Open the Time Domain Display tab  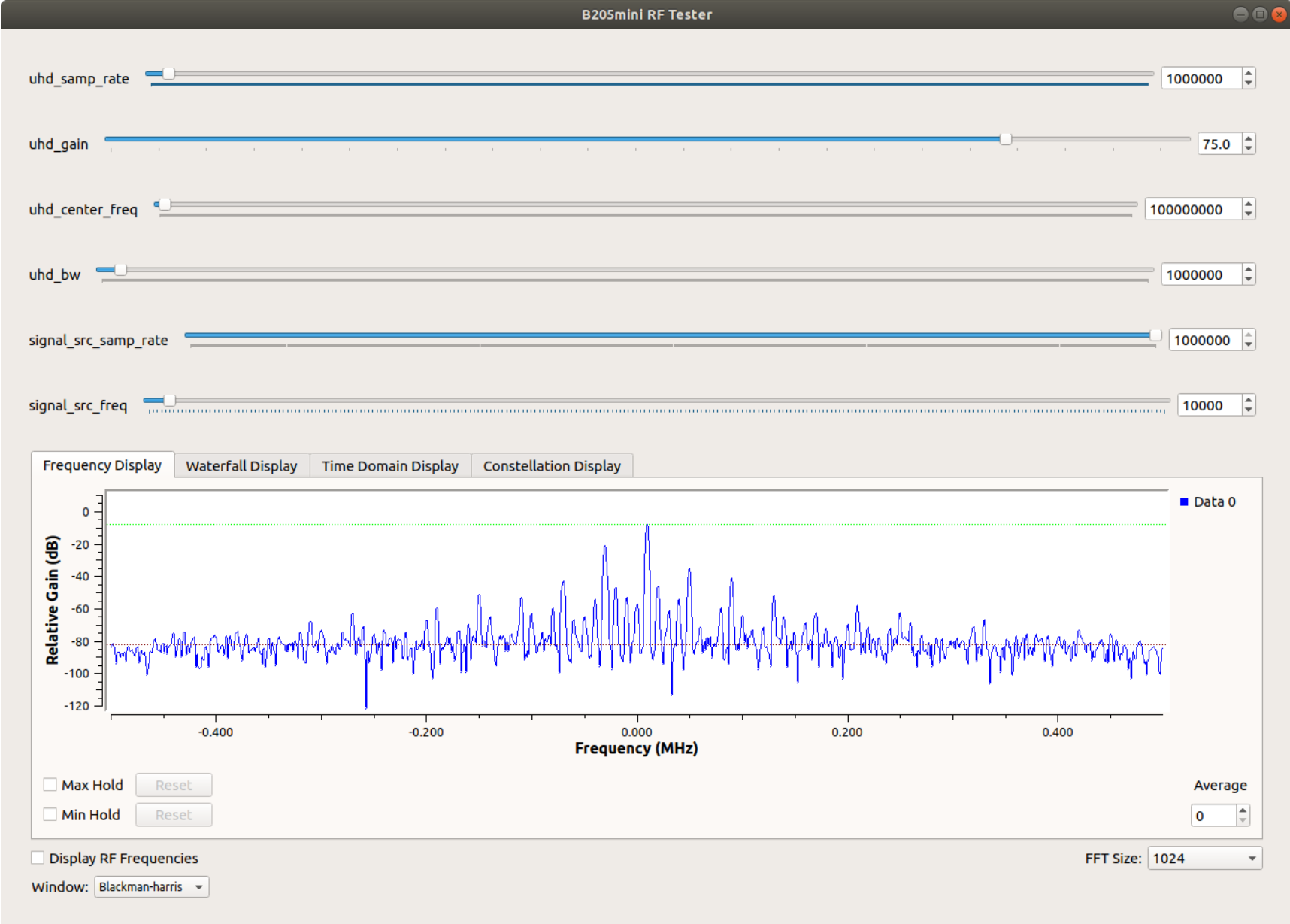pyautogui.click(x=390, y=465)
